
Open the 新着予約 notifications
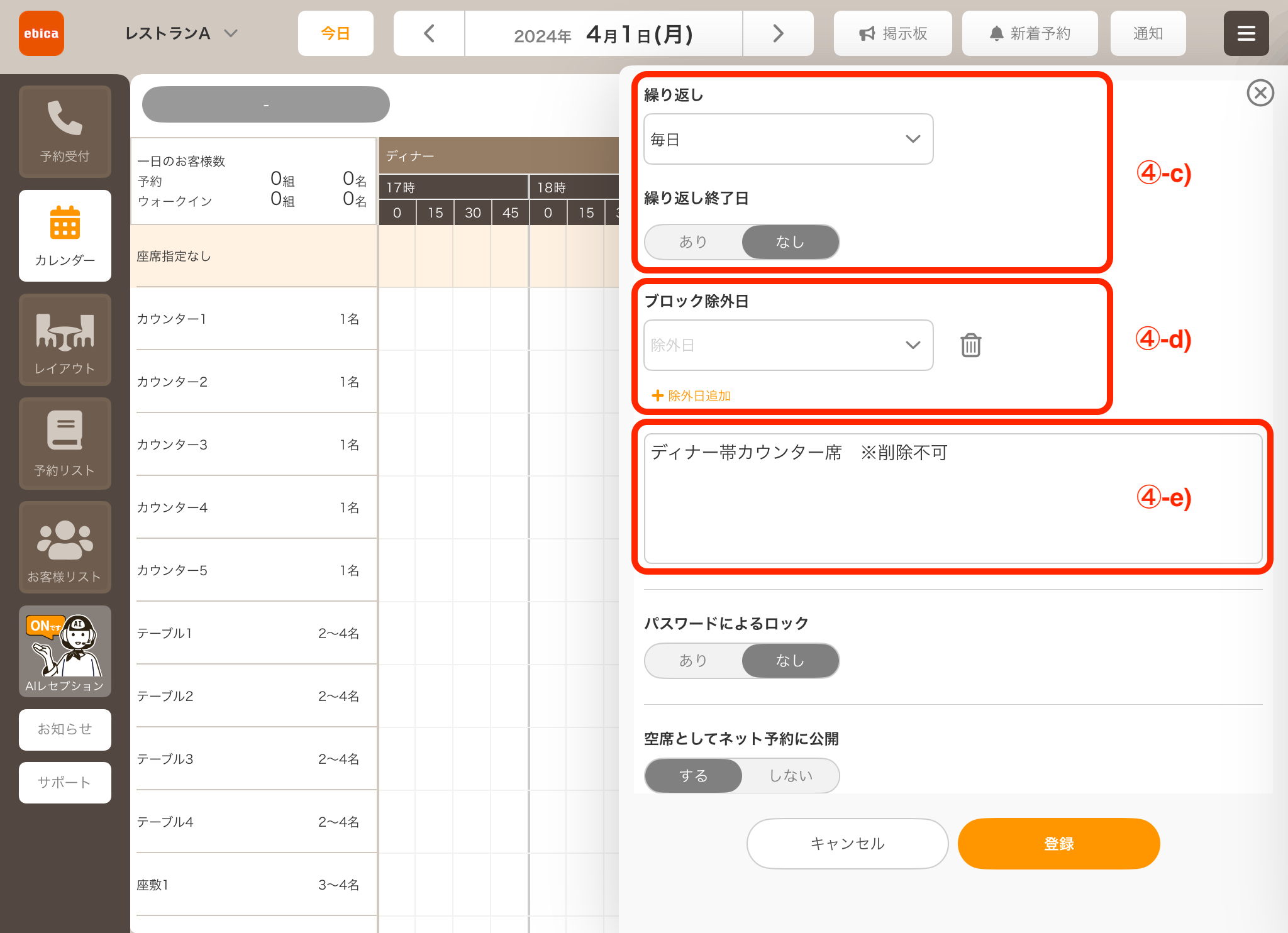tap(1030, 33)
